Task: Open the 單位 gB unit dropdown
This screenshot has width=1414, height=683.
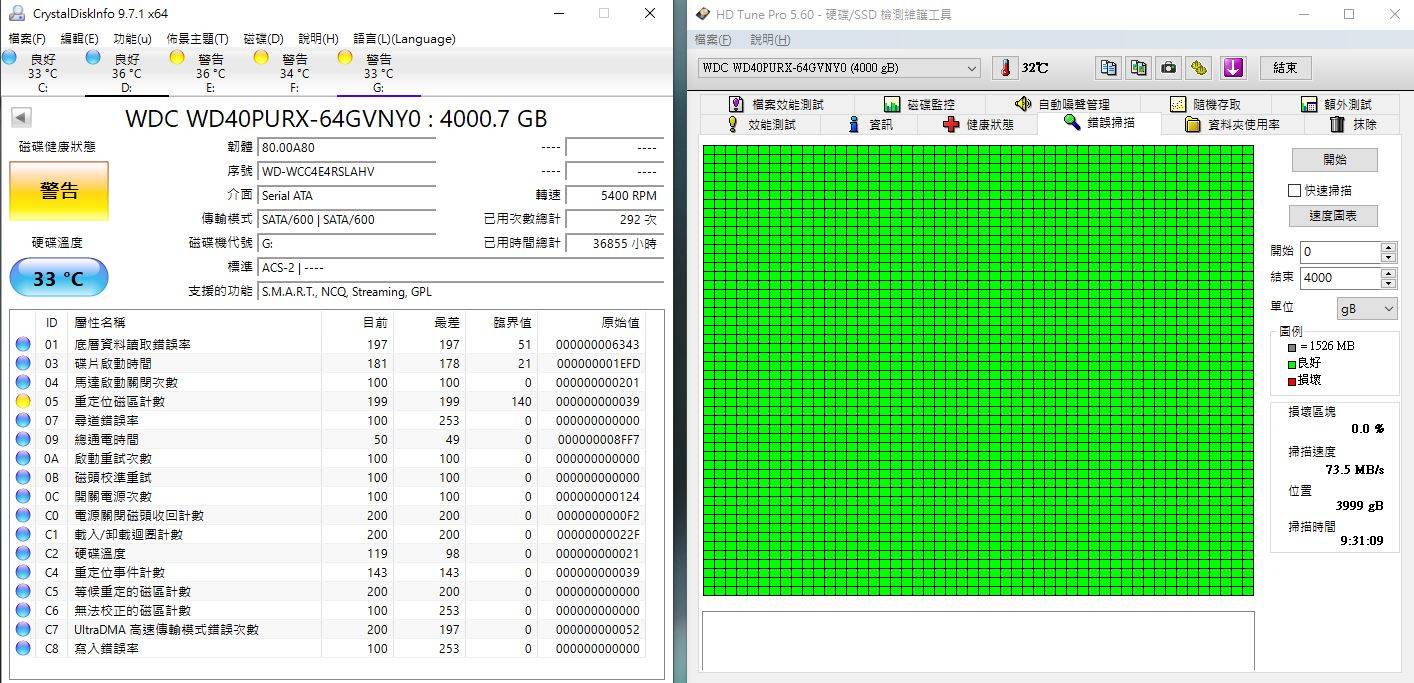Action: tap(1367, 309)
